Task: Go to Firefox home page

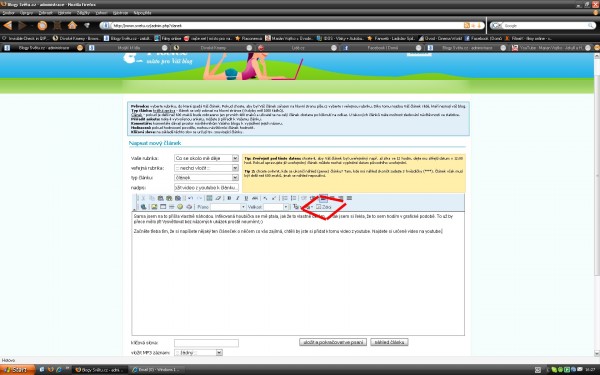Action: (x=72, y=25)
